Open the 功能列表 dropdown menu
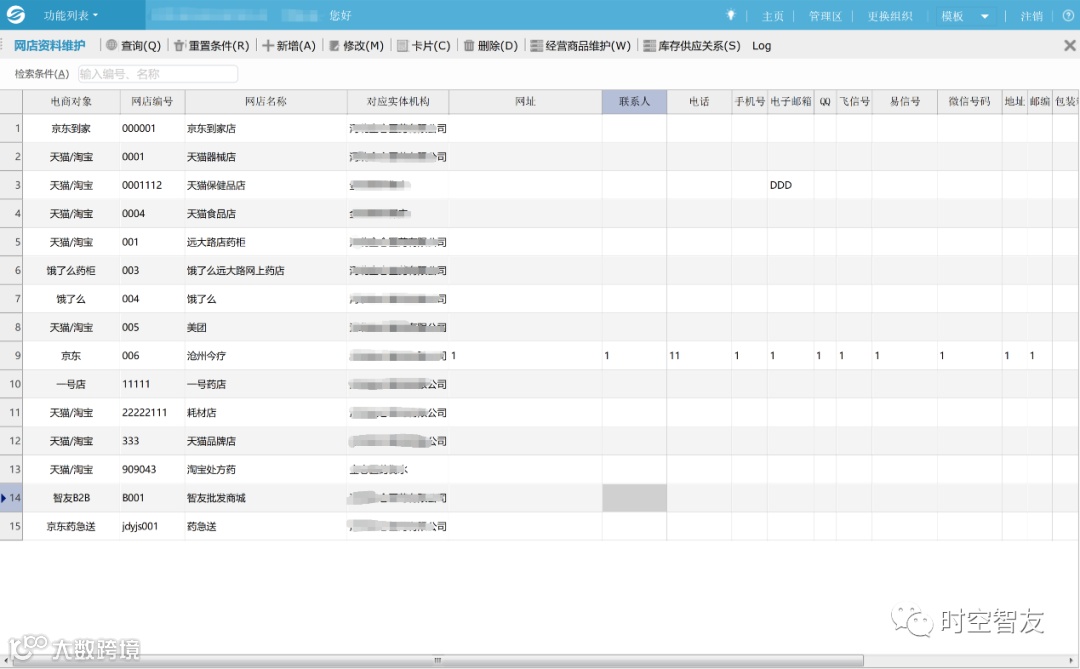The width and height of the screenshot is (1080, 669). [x=71, y=15]
